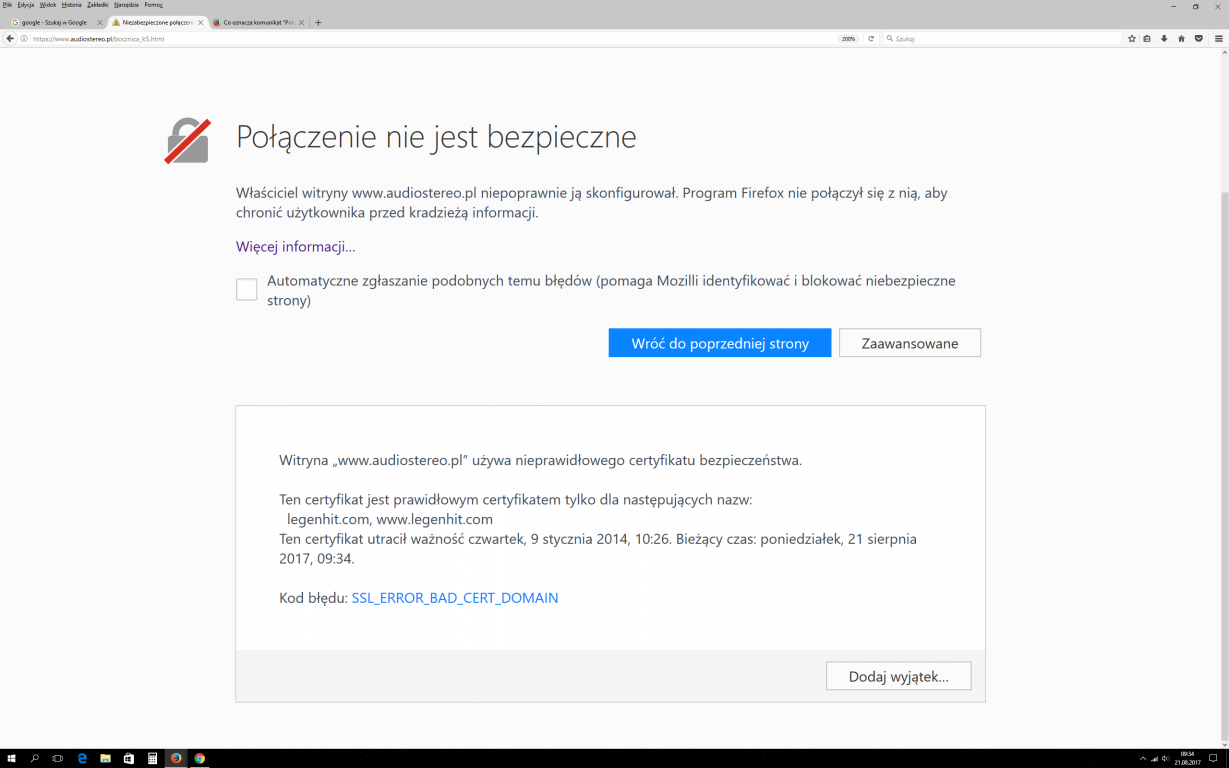Open the 'Więcej informacji…' link
The height and width of the screenshot is (768, 1229).
tap(296, 246)
